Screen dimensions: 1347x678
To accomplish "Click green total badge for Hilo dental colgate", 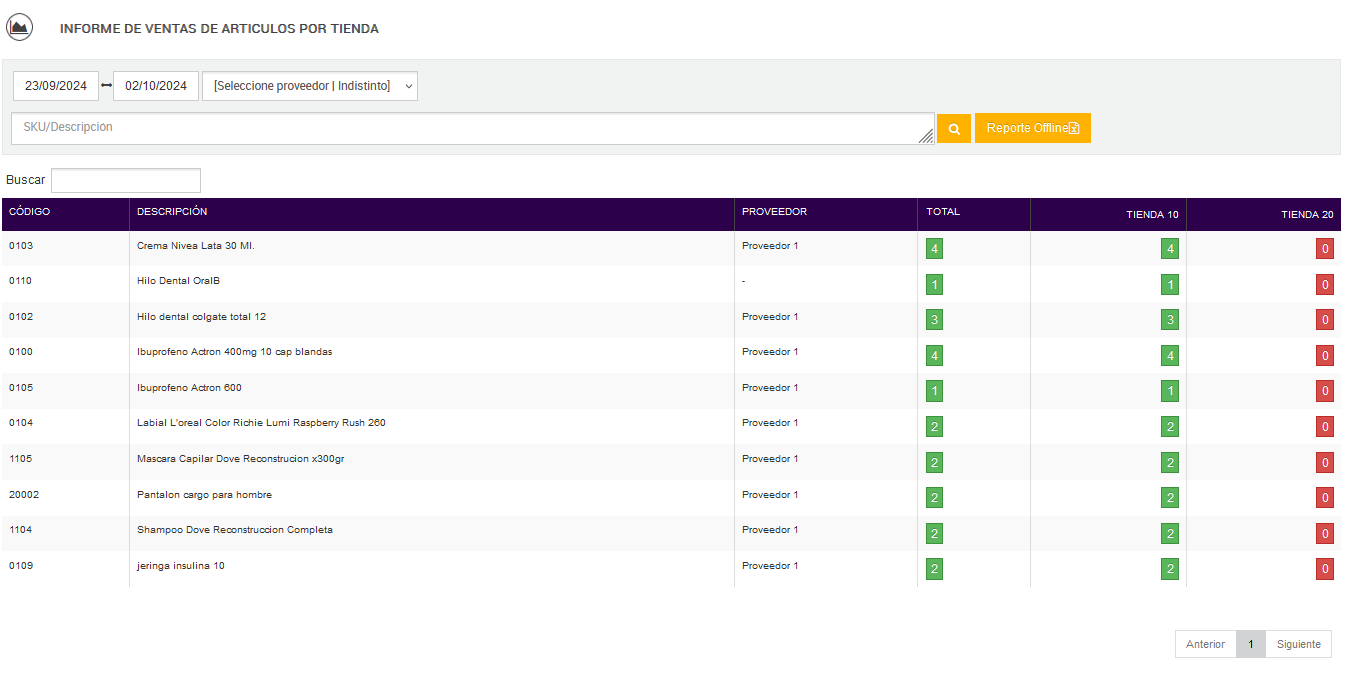I will (x=934, y=320).
